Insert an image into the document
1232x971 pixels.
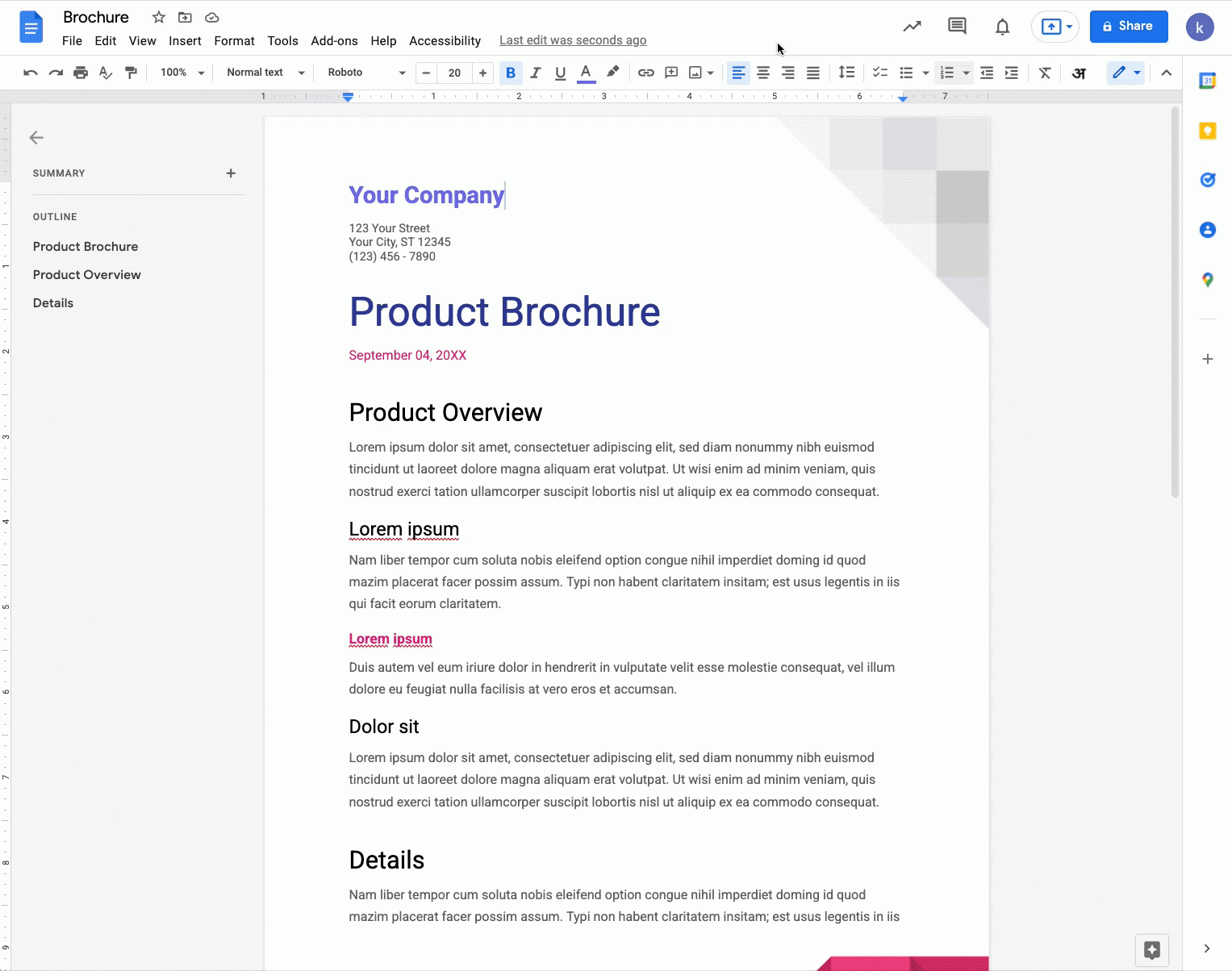(x=695, y=73)
